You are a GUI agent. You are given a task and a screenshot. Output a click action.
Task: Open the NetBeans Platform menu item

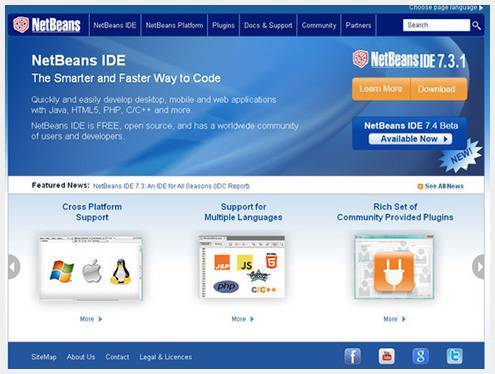pos(174,25)
